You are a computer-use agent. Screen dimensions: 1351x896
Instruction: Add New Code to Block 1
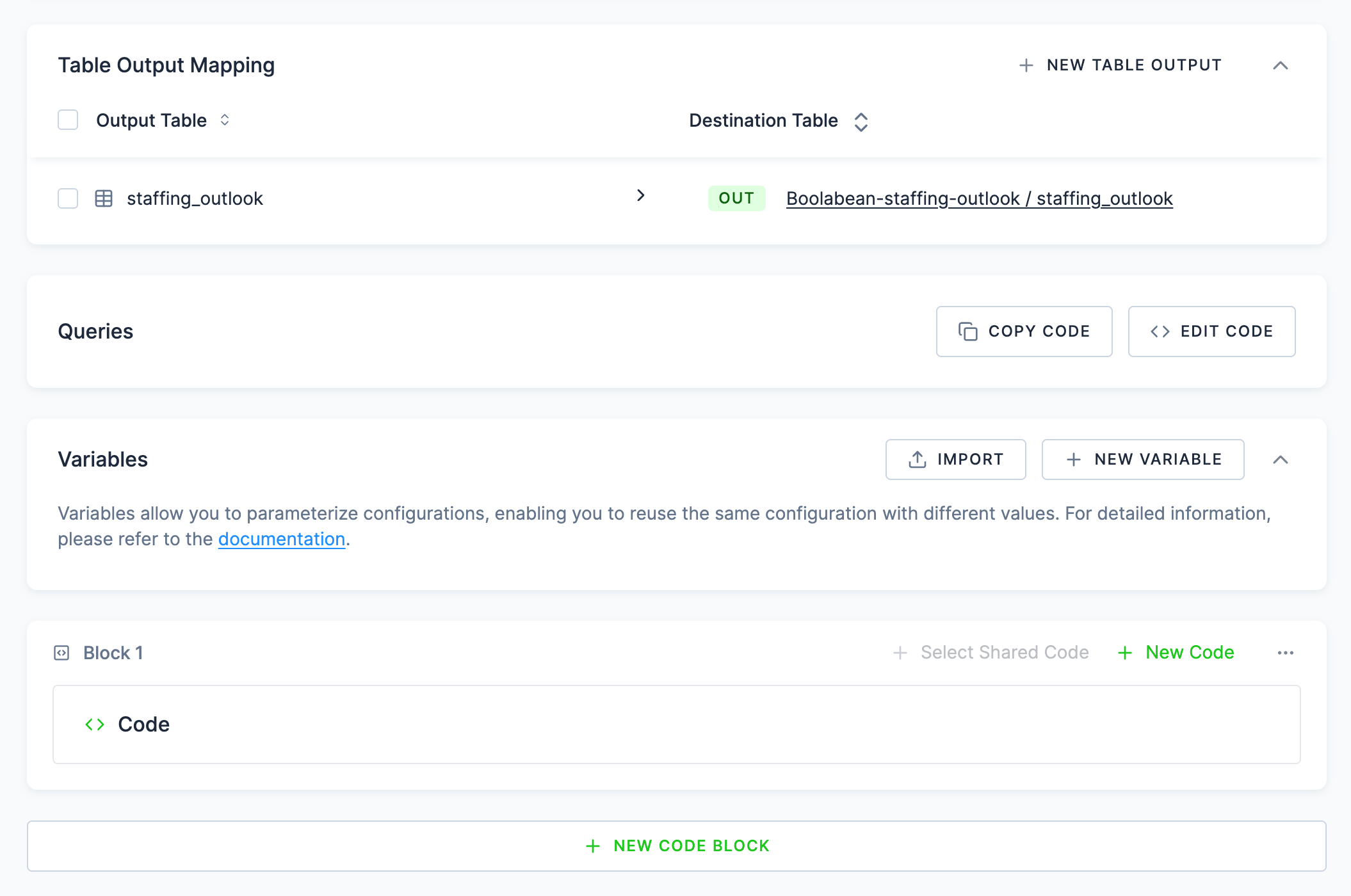click(x=1176, y=652)
